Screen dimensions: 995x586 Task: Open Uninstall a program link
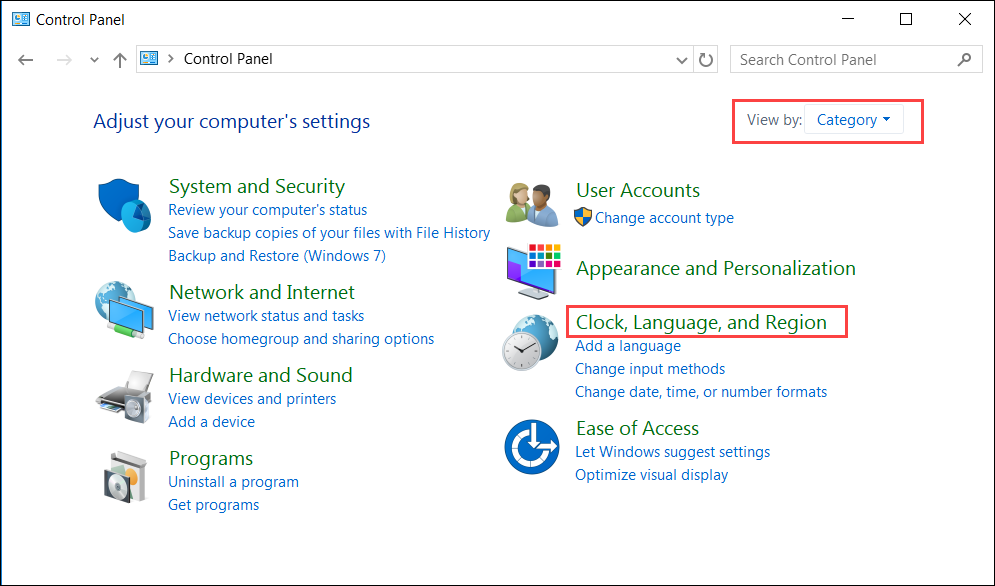click(x=233, y=482)
